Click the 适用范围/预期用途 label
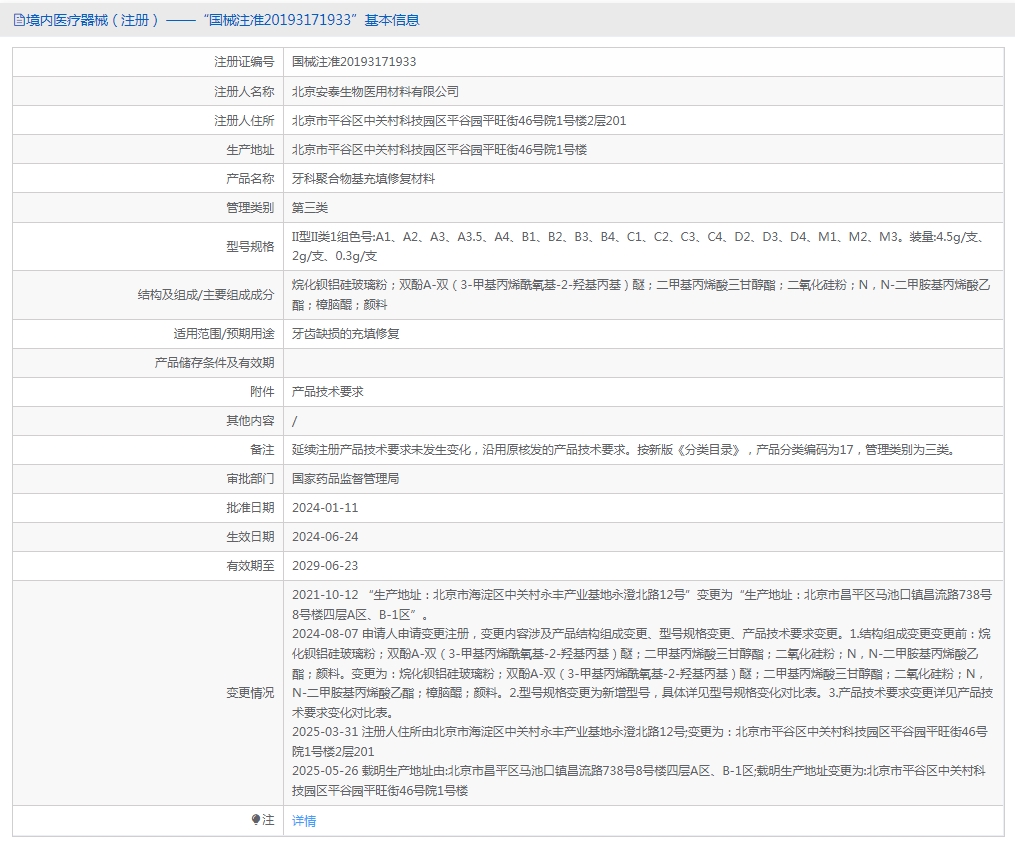Image resolution: width=1015 pixels, height=842 pixels. pos(223,333)
